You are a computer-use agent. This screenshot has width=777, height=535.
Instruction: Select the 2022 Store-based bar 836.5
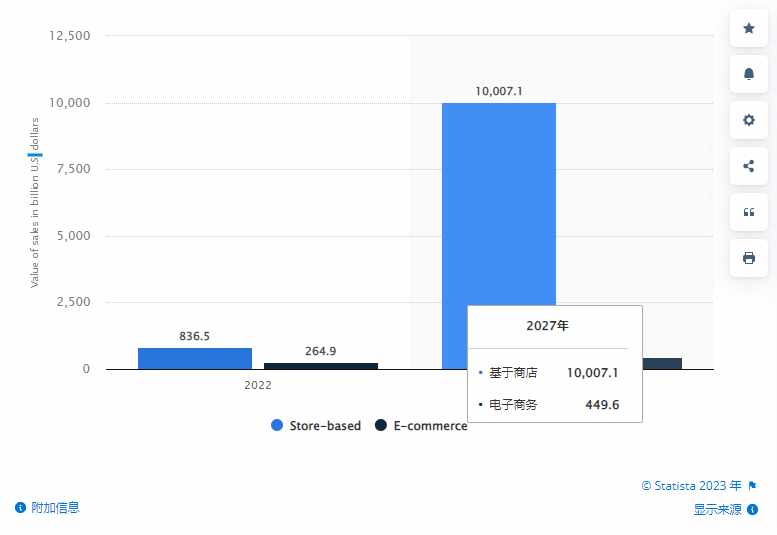pos(195,359)
